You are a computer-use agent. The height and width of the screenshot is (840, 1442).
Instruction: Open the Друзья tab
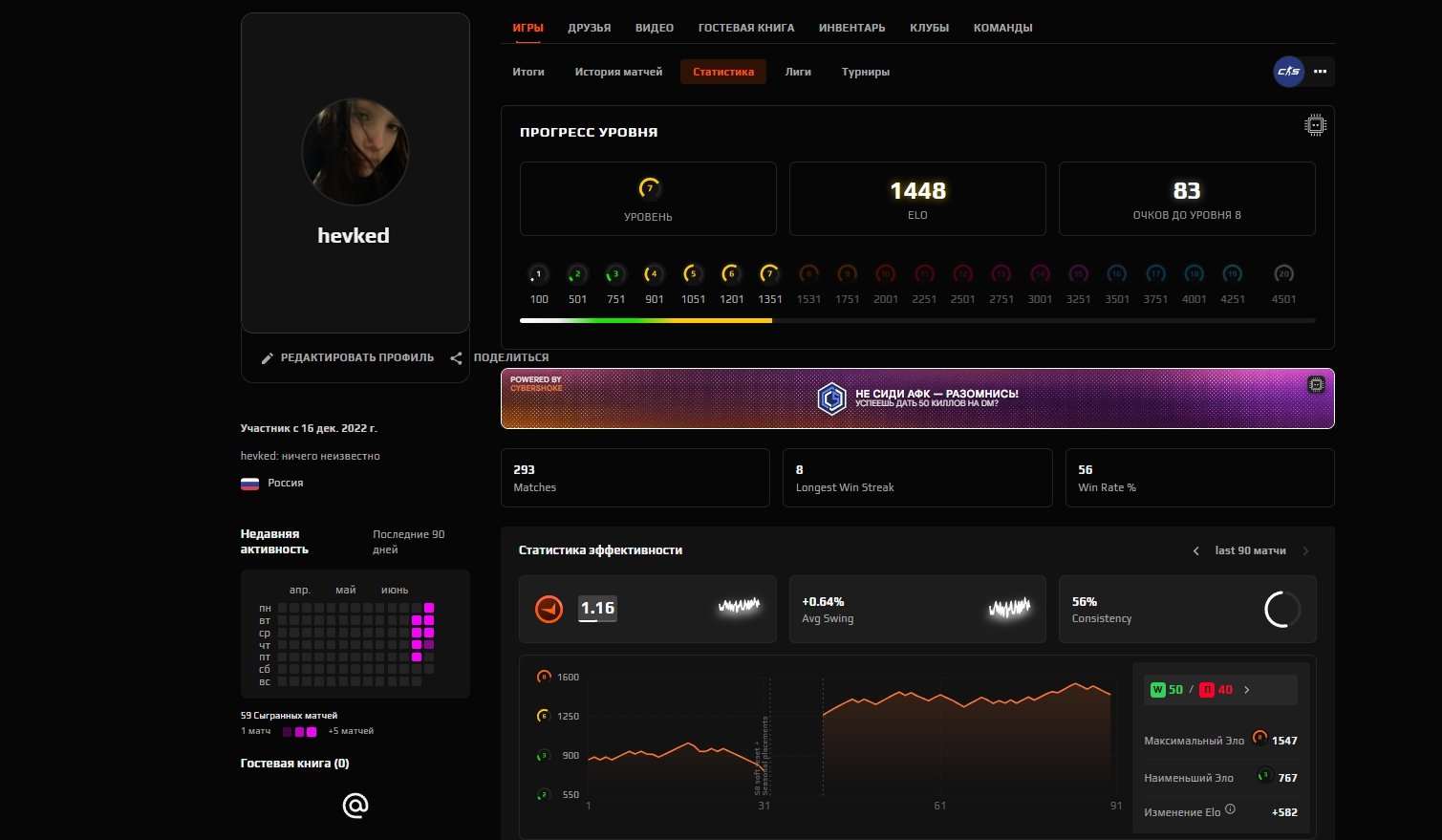point(590,28)
